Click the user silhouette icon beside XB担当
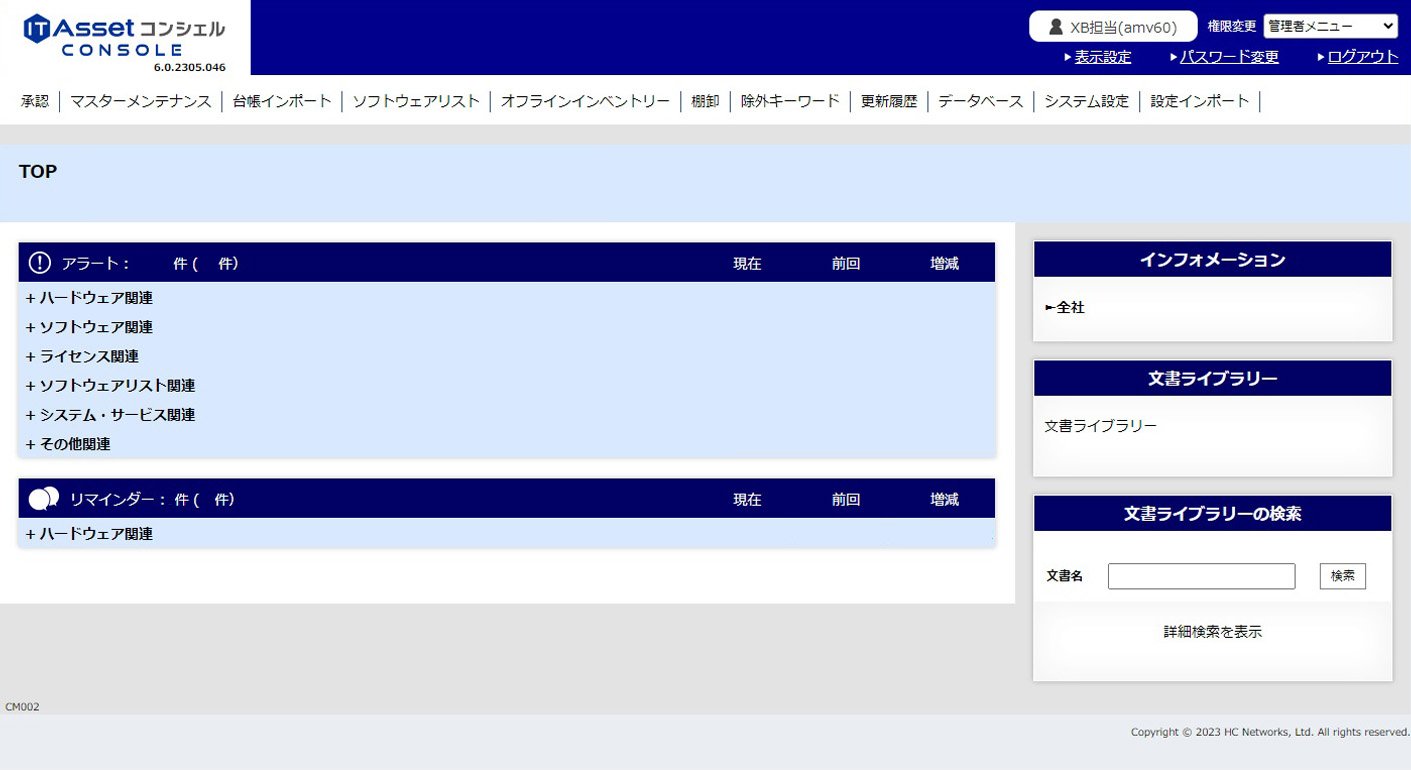The height and width of the screenshot is (770, 1411). click(1055, 27)
